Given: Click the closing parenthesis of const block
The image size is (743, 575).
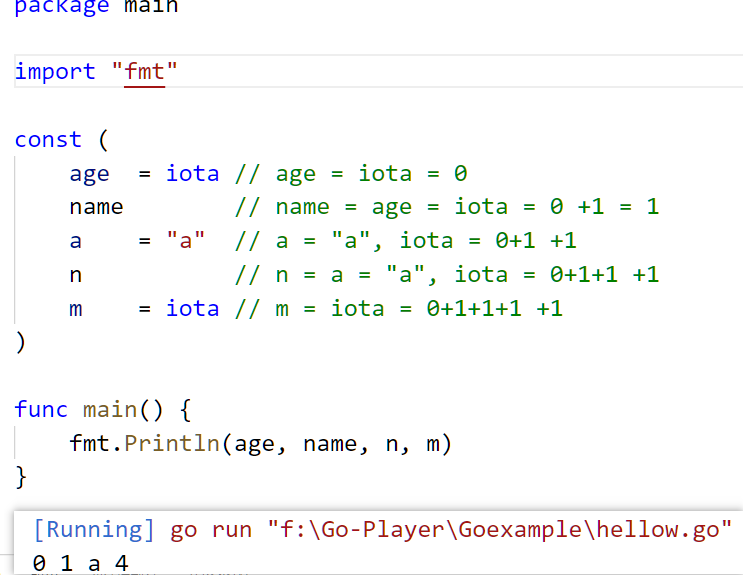Looking at the screenshot, I should point(20,342).
